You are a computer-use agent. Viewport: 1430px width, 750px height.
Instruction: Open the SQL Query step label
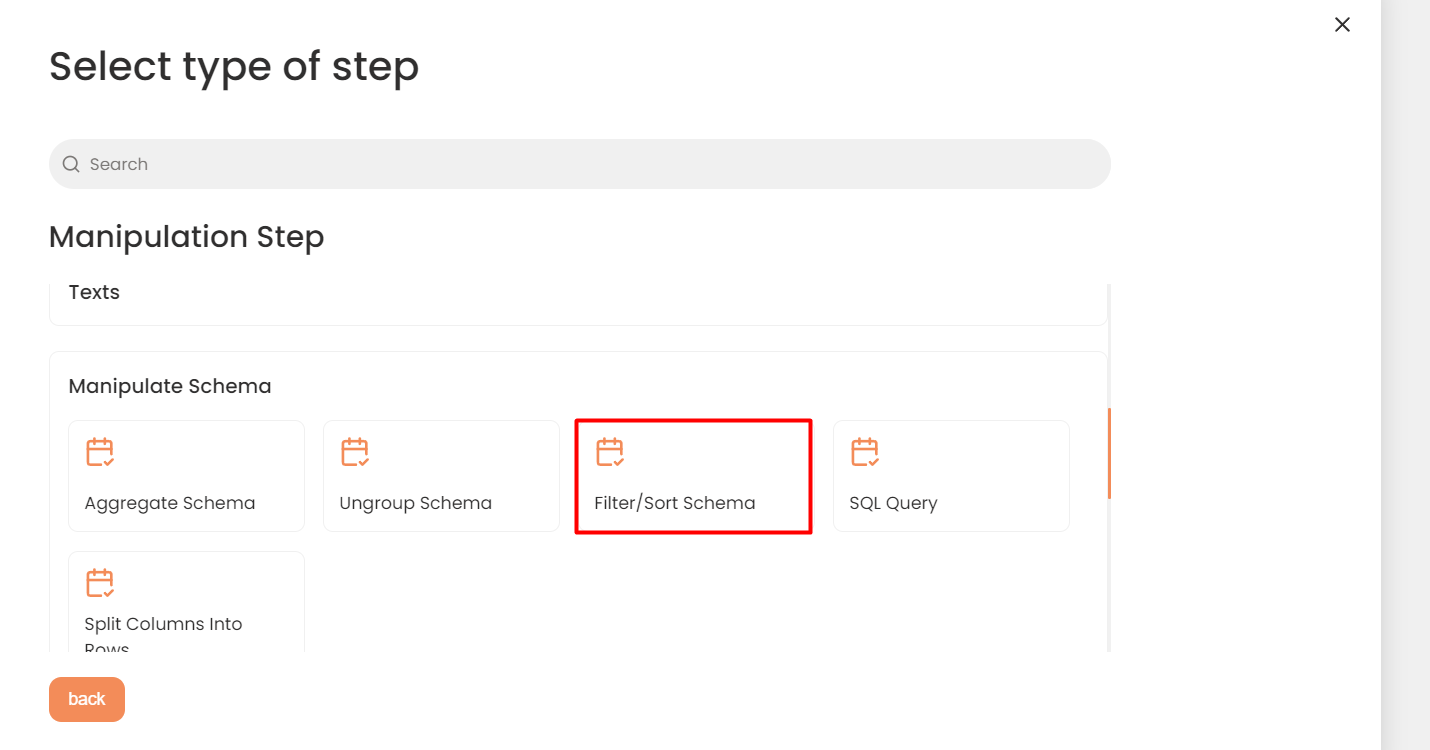pos(894,503)
